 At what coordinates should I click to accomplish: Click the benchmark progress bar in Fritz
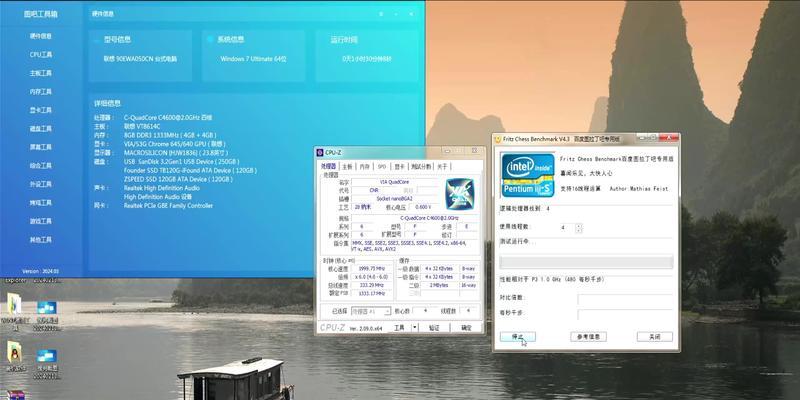pos(586,262)
